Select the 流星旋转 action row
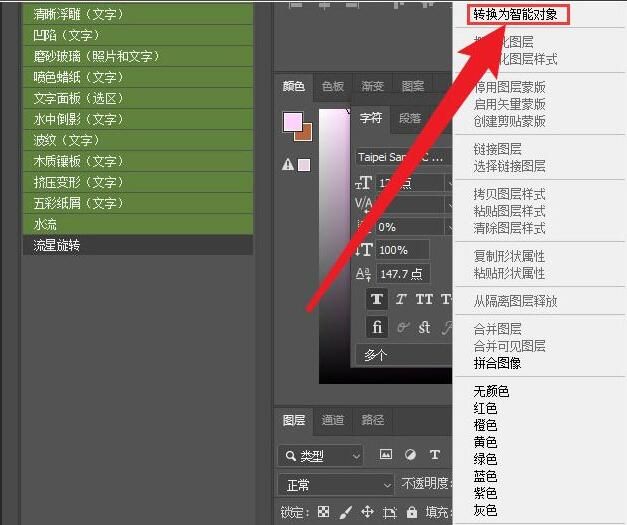Screen dimensions: 627x525 pos(138,245)
